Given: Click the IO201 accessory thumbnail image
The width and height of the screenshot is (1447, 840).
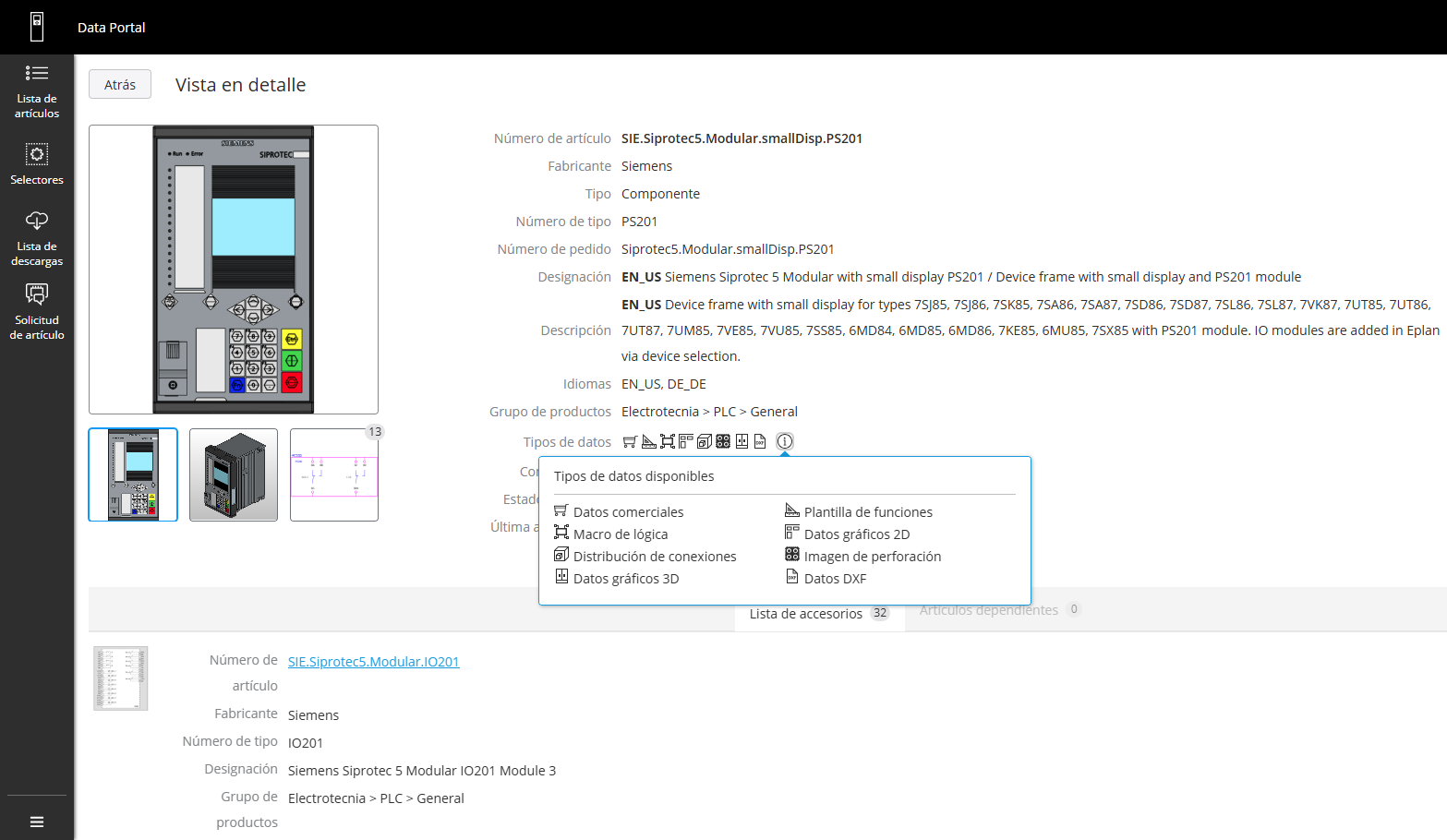Looking at the screenshot, I should (x=121, y=678).
